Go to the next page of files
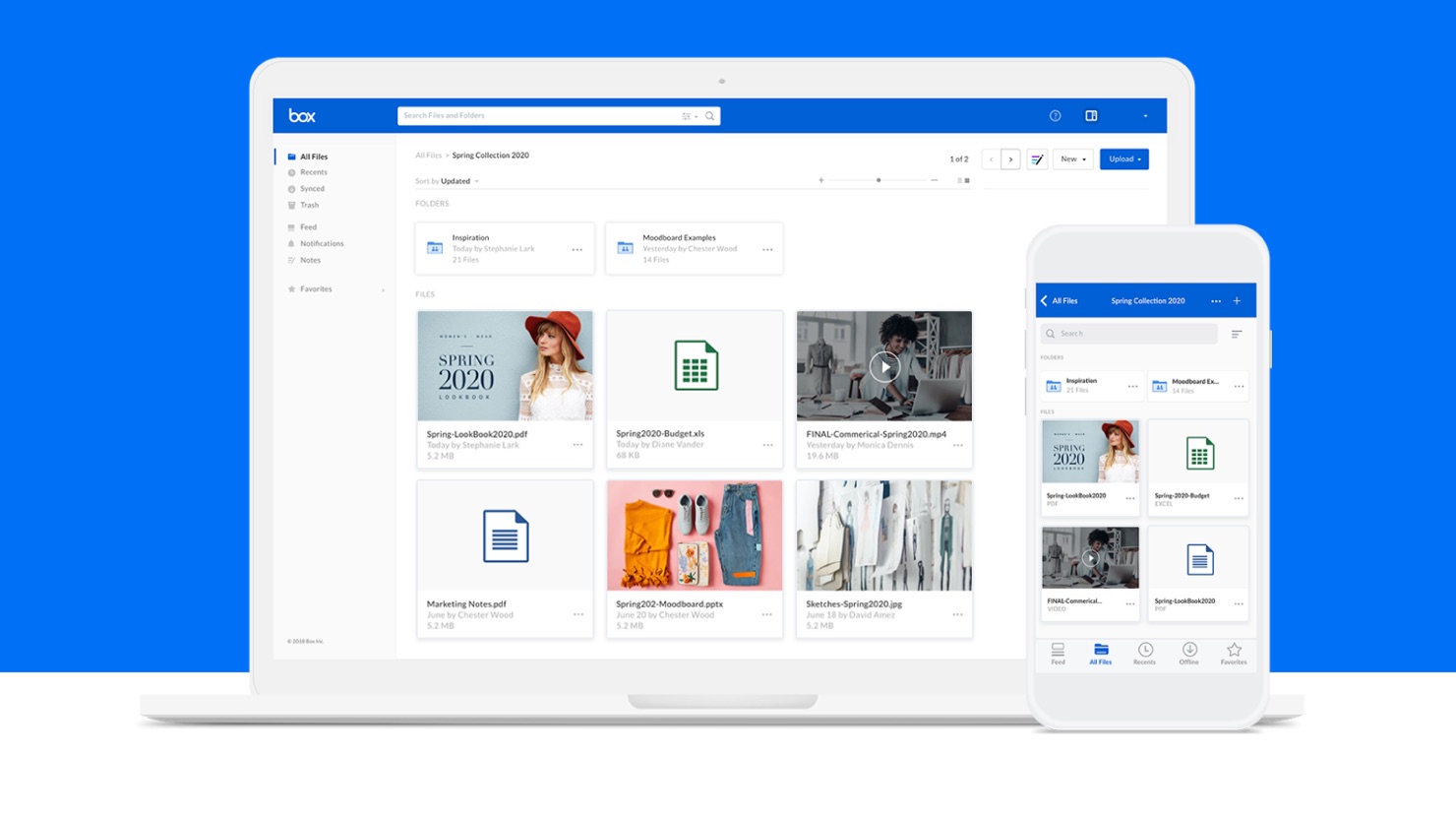The image size is (1456, 819). (x=1010, y=159)
